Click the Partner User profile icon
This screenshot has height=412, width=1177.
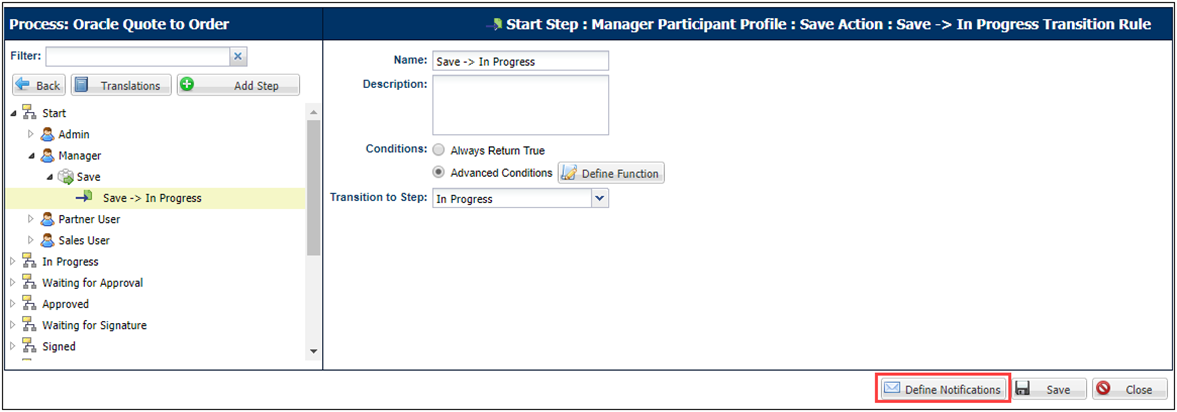coord(48,220)
